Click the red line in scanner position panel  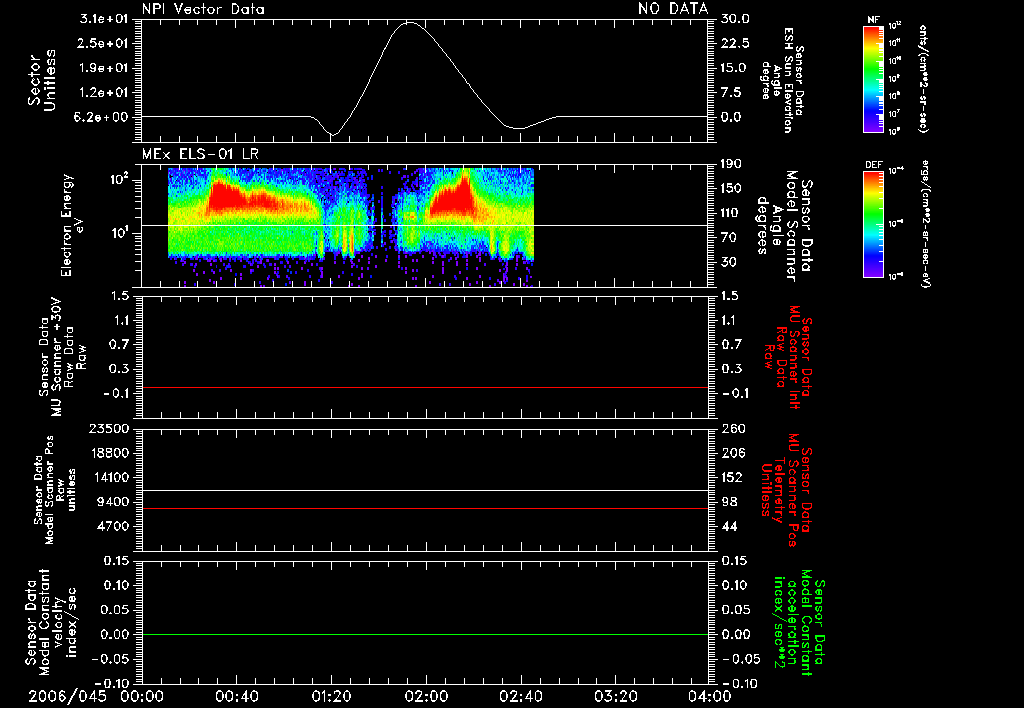point(425,508)
